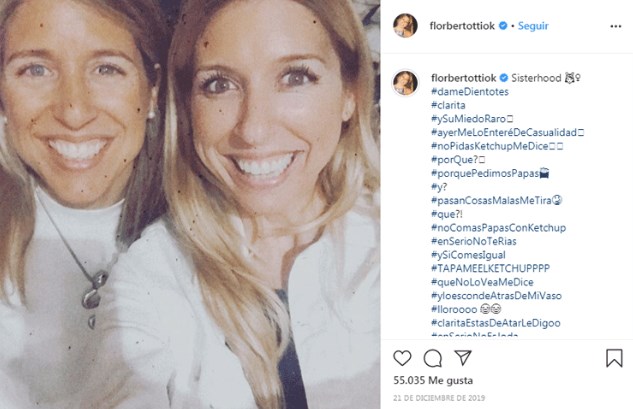Open the #clarita hashtag
Screen dimensions: 633x409
click(x=448, y=104)
